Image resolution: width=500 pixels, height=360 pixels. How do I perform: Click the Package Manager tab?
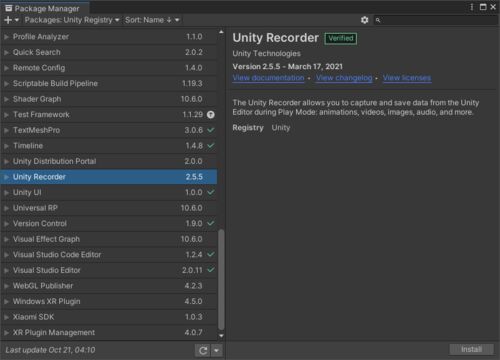coord(43,8)
